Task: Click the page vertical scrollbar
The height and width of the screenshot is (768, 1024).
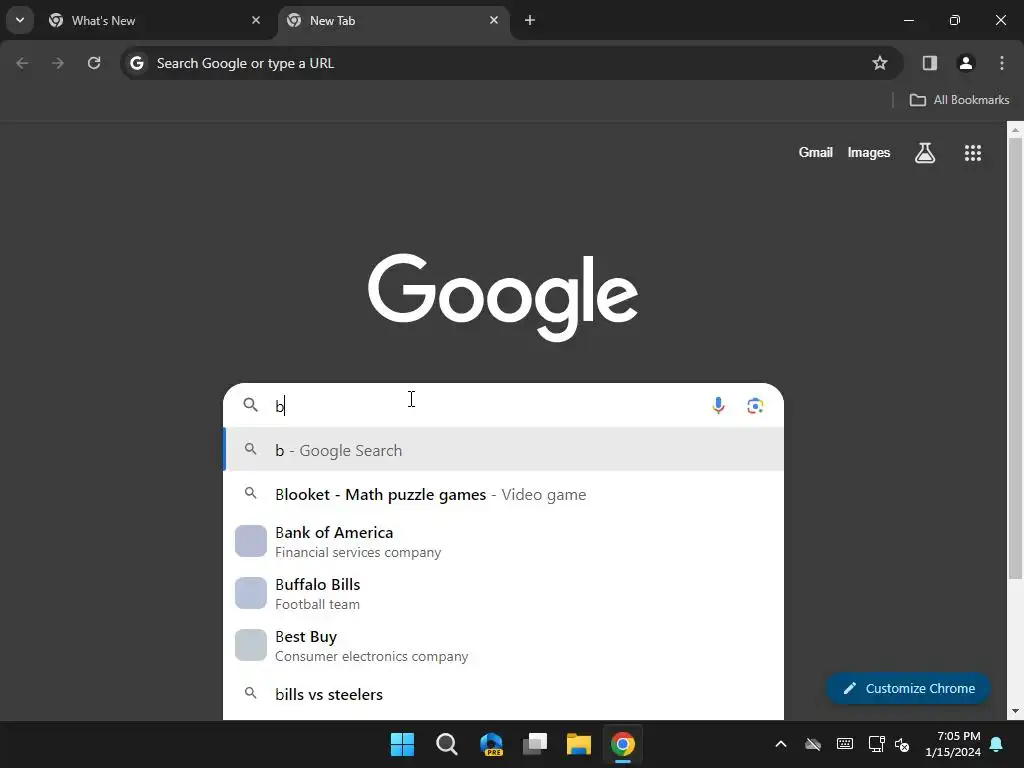Action: coord(1015,359)
